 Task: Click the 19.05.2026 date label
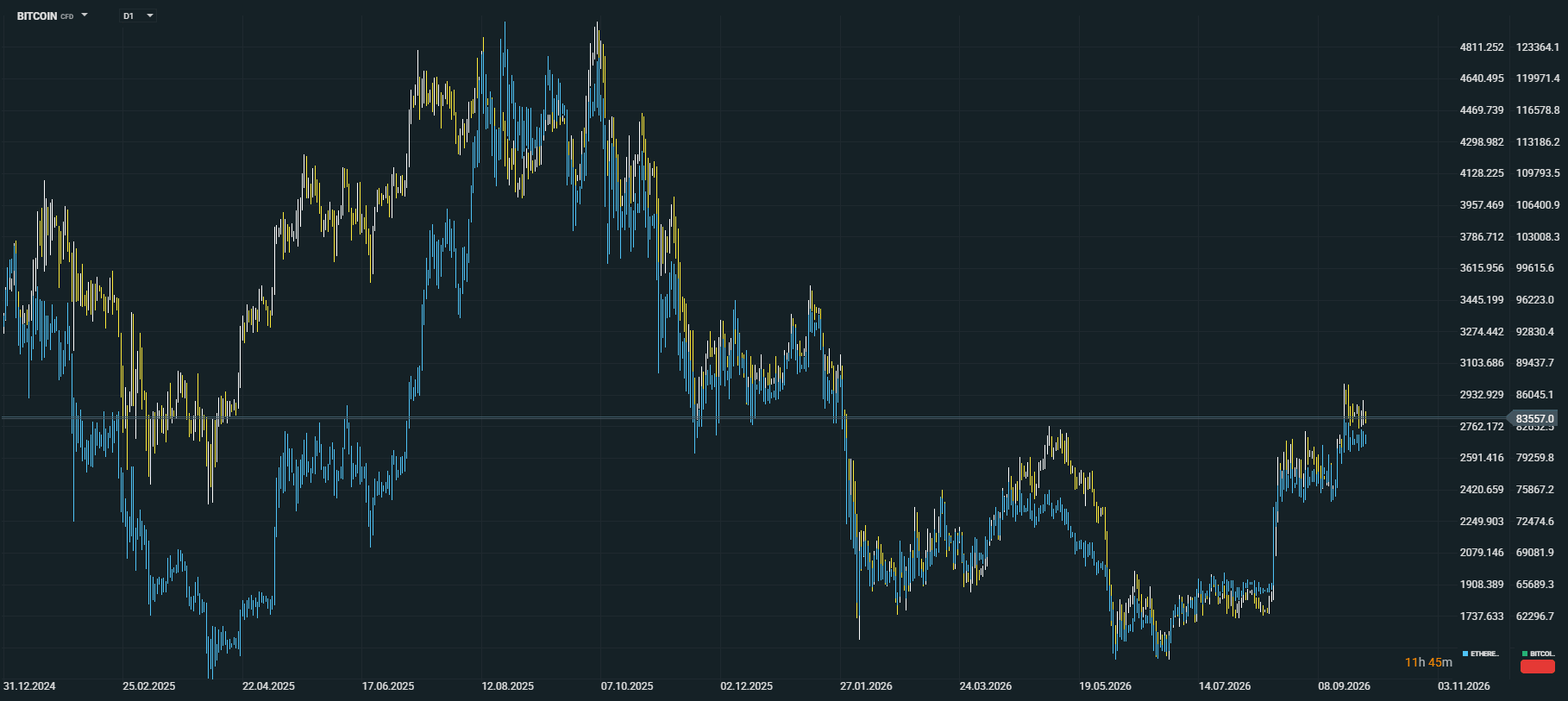(1105, 686)
